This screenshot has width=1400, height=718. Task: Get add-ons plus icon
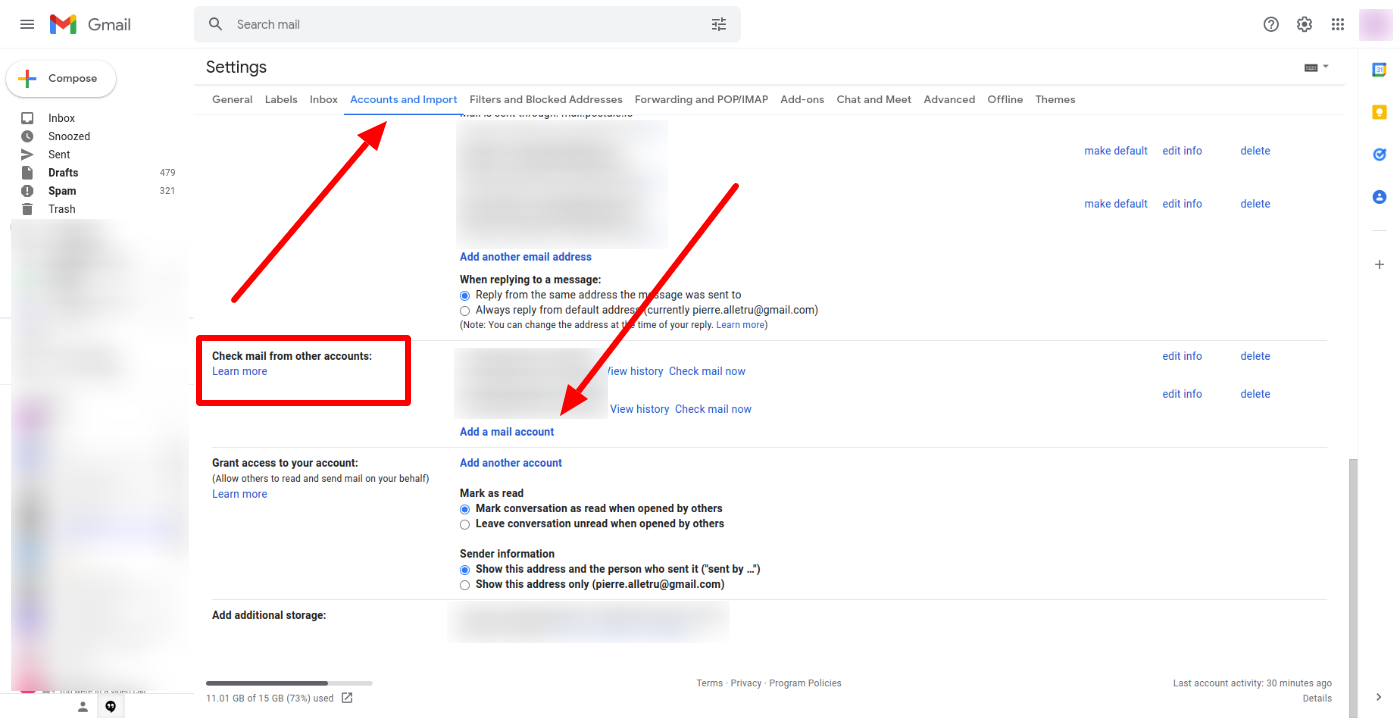[1379, 264]
